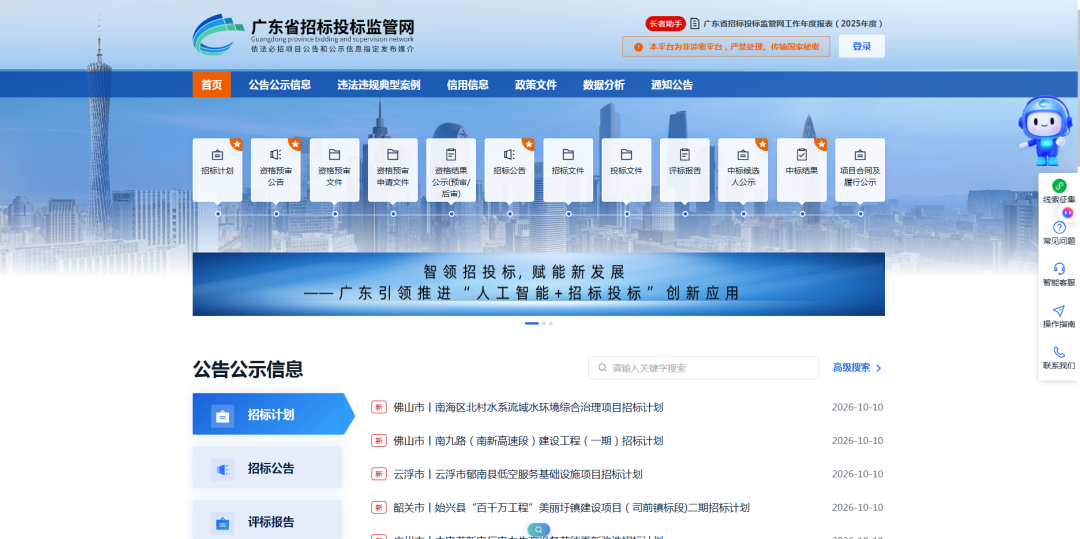The height and width of the screenshot is (539, 1080).
Task: Open the 资格预审文件 card
Action: click(x=334, y=170)
